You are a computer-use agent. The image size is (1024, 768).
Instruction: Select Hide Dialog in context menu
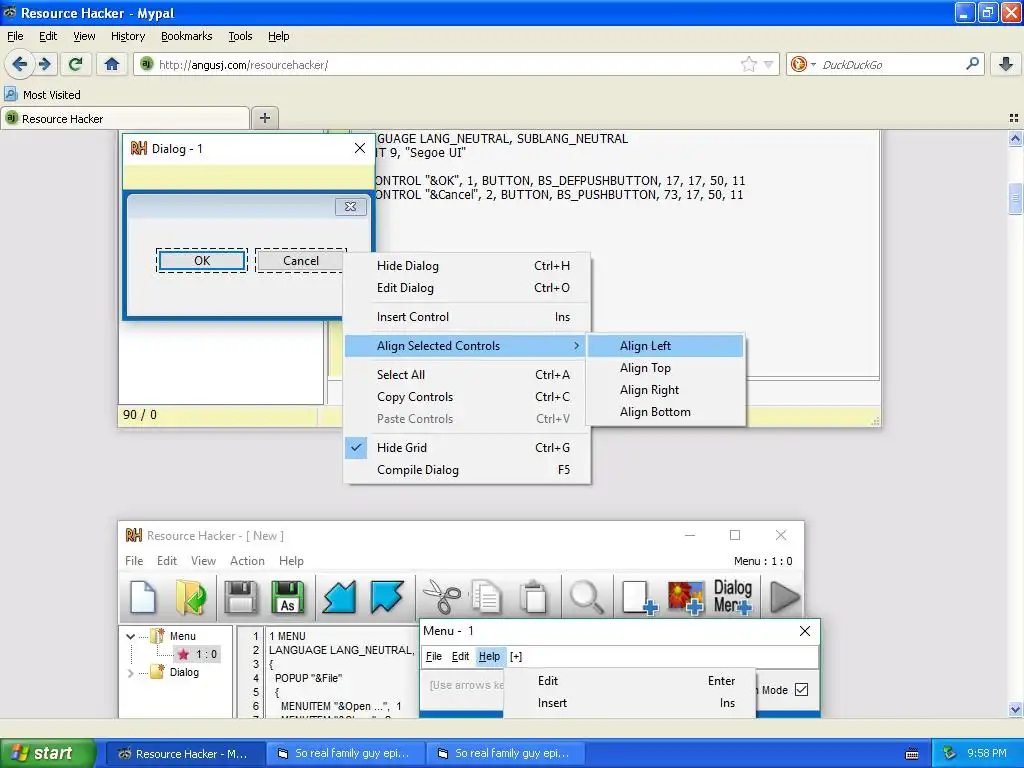pos(468,266)
